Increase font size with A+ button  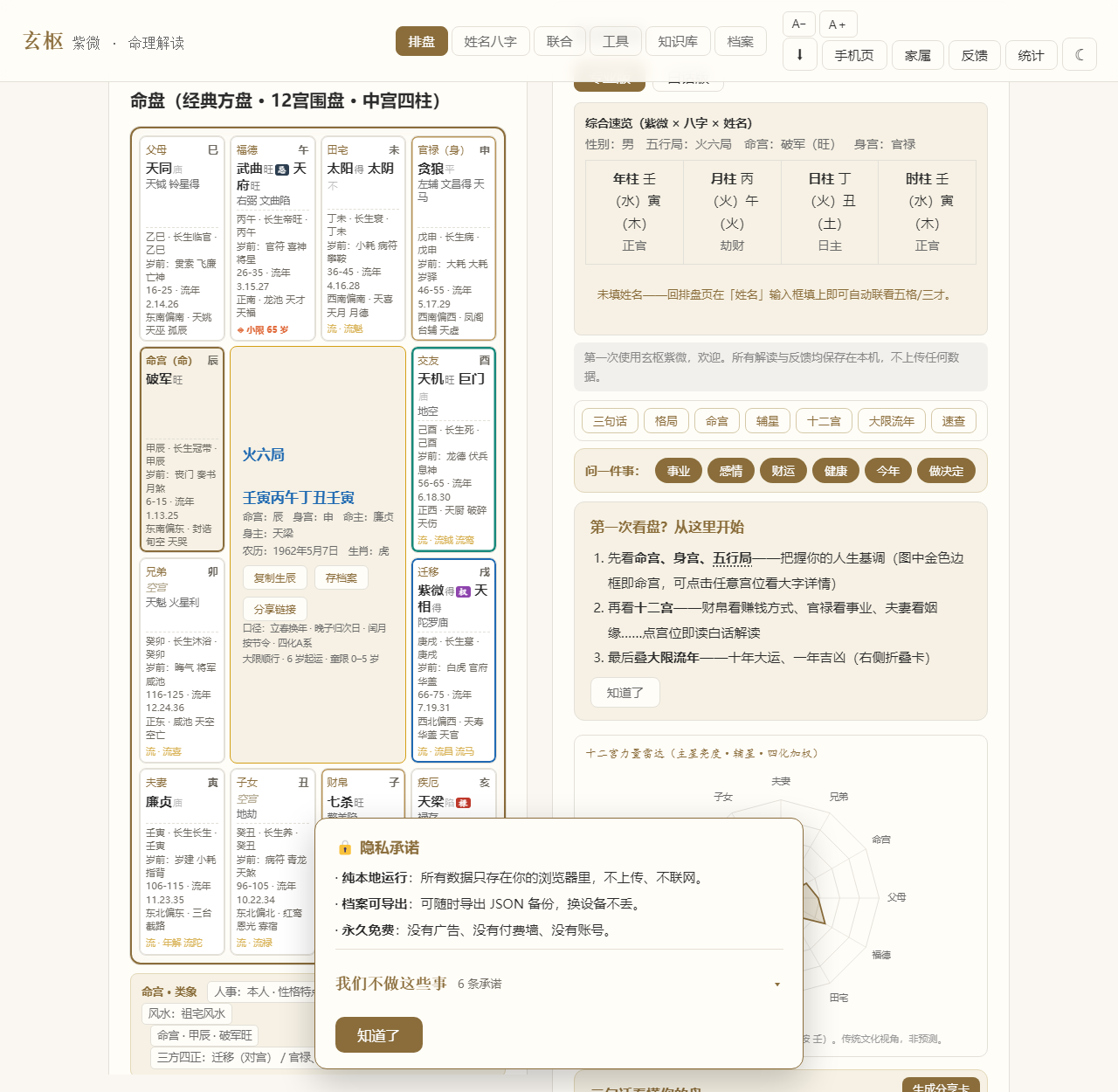pyautogui.click(x=838, y=24)
